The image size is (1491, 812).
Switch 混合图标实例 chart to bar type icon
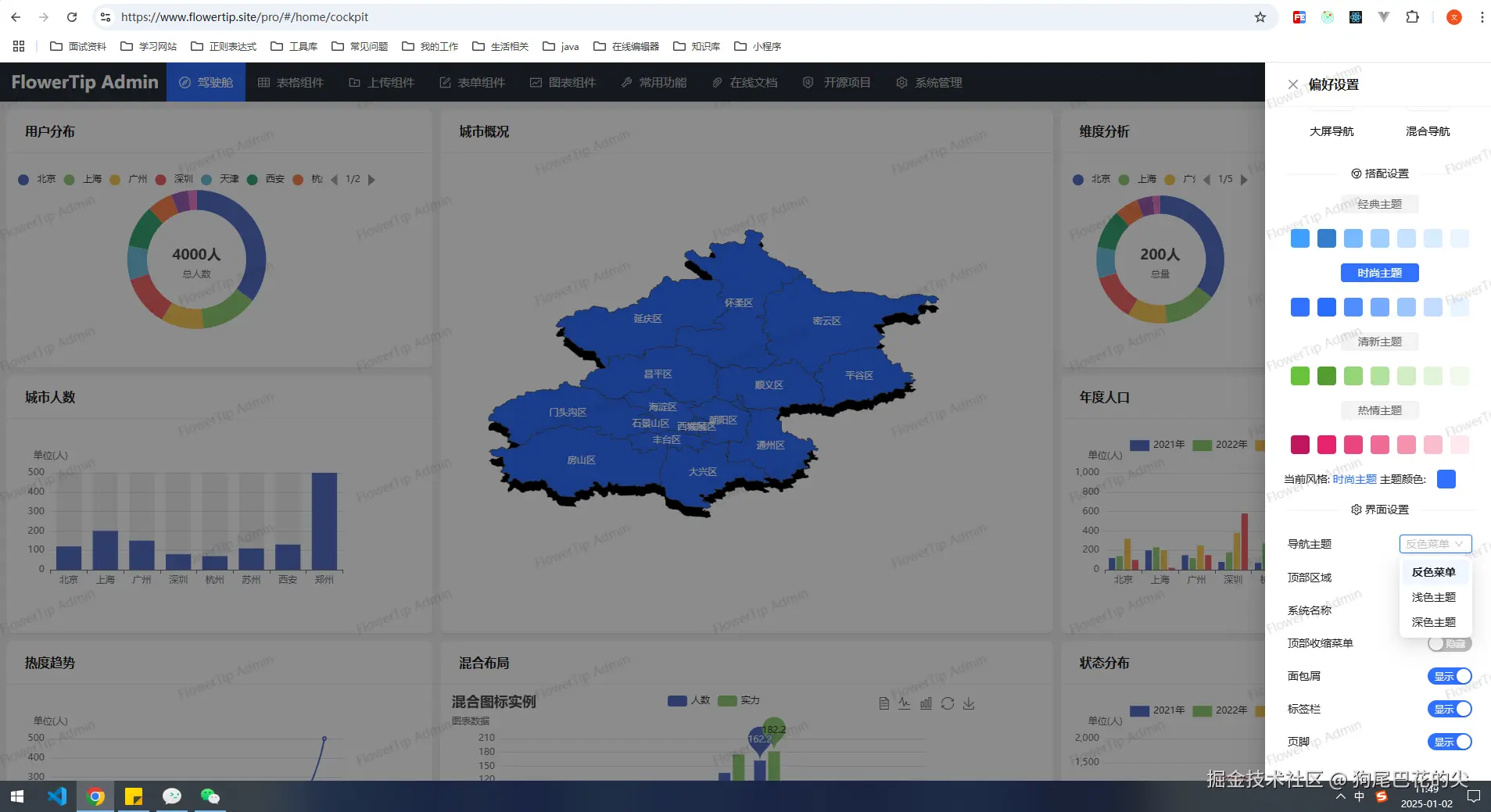[926, 703]
